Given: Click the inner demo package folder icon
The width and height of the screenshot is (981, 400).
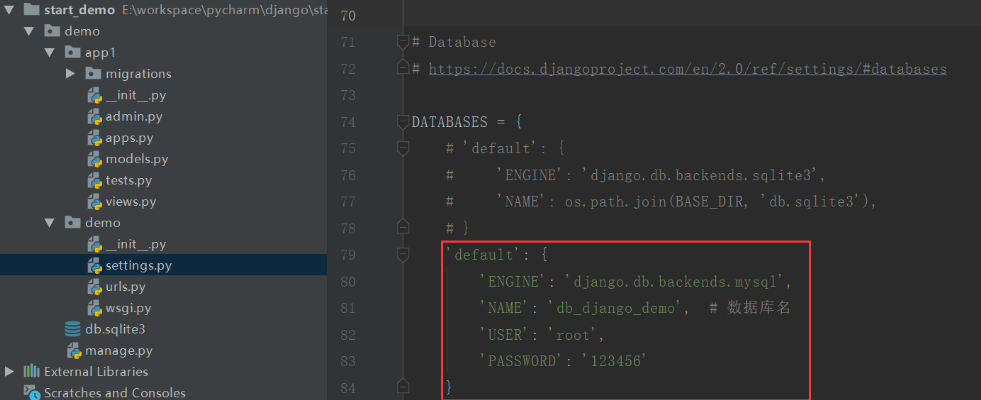Looking at the screenshot, I should tap(73, 222).
